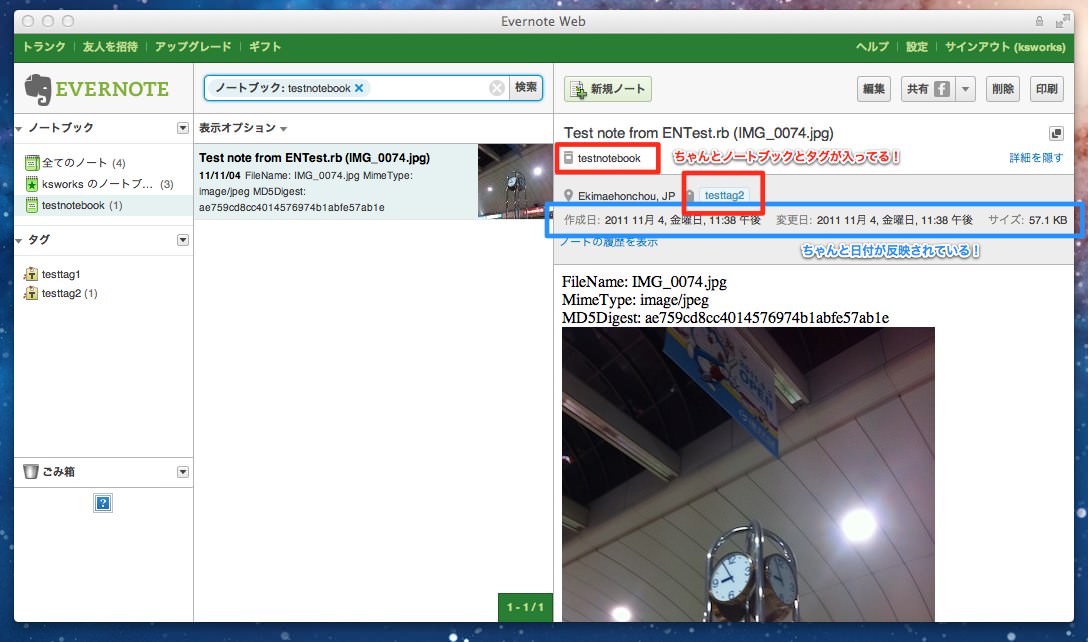Screen dimensions: 1088x642
Task: Click the 全てのノート notebook icon
Action: click(31, 163)
